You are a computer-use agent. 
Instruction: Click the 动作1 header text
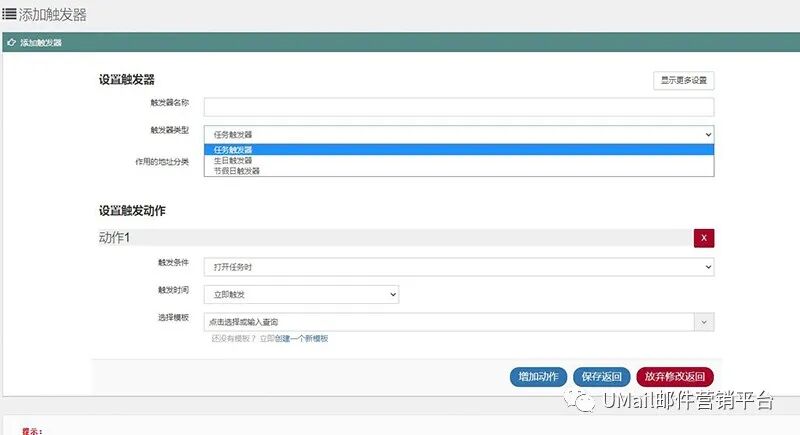tap(114, 238)
